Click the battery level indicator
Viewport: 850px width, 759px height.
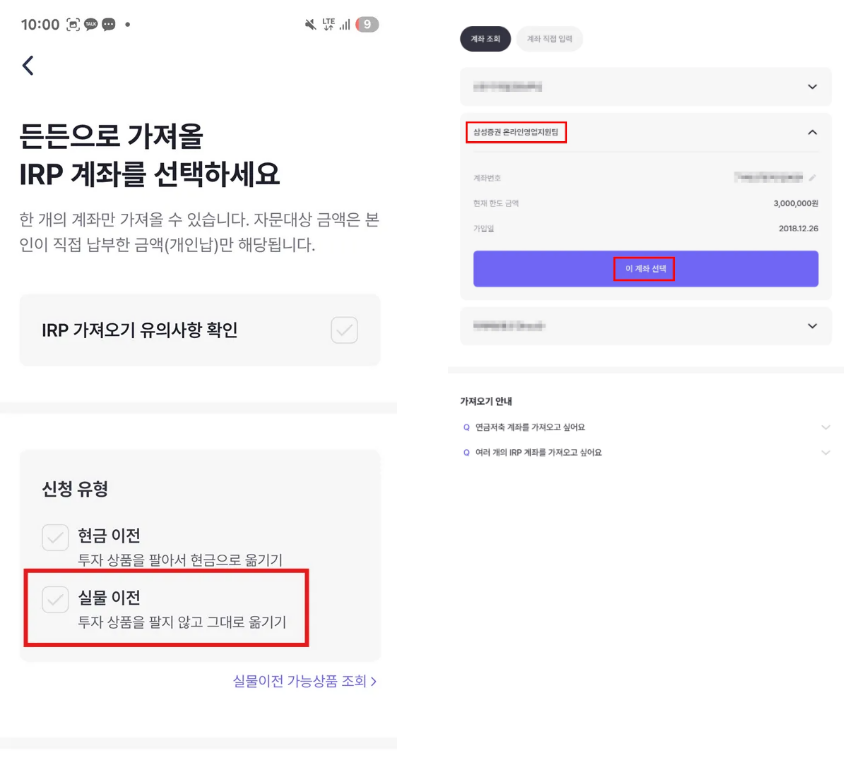tap(367, 25)
